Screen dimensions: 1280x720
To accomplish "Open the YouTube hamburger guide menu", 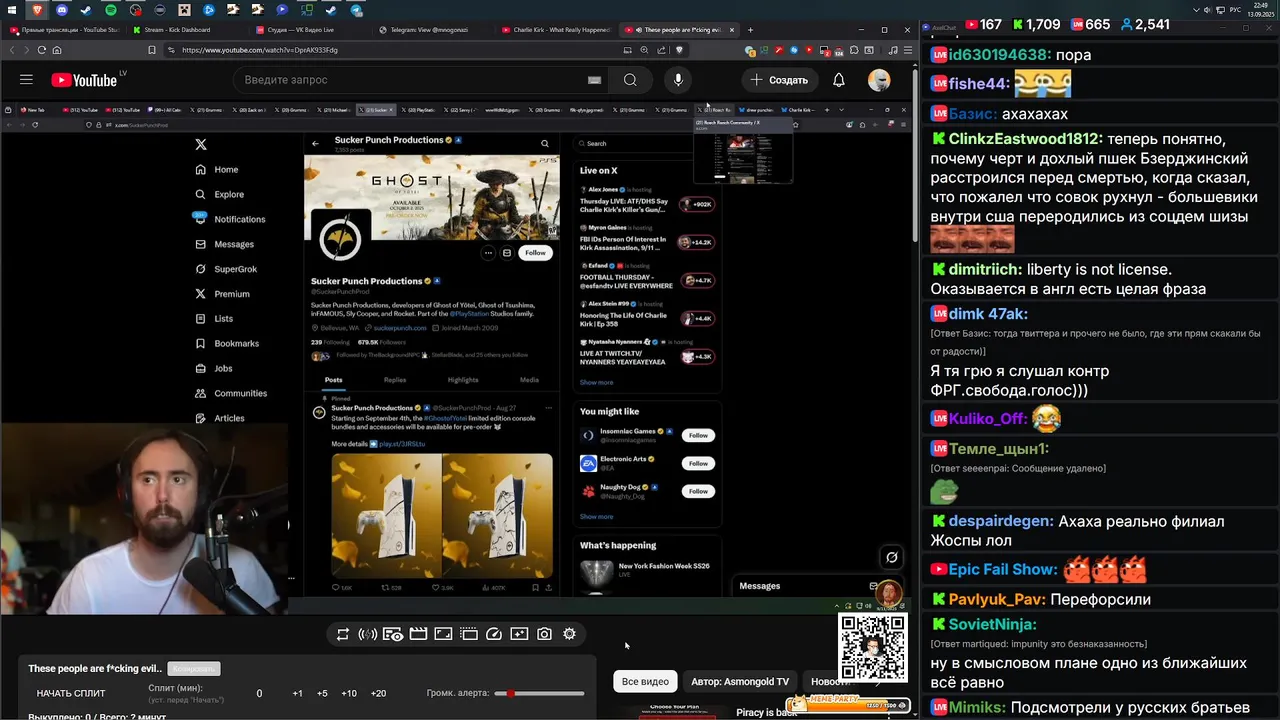I will click(x=26, y=80).
